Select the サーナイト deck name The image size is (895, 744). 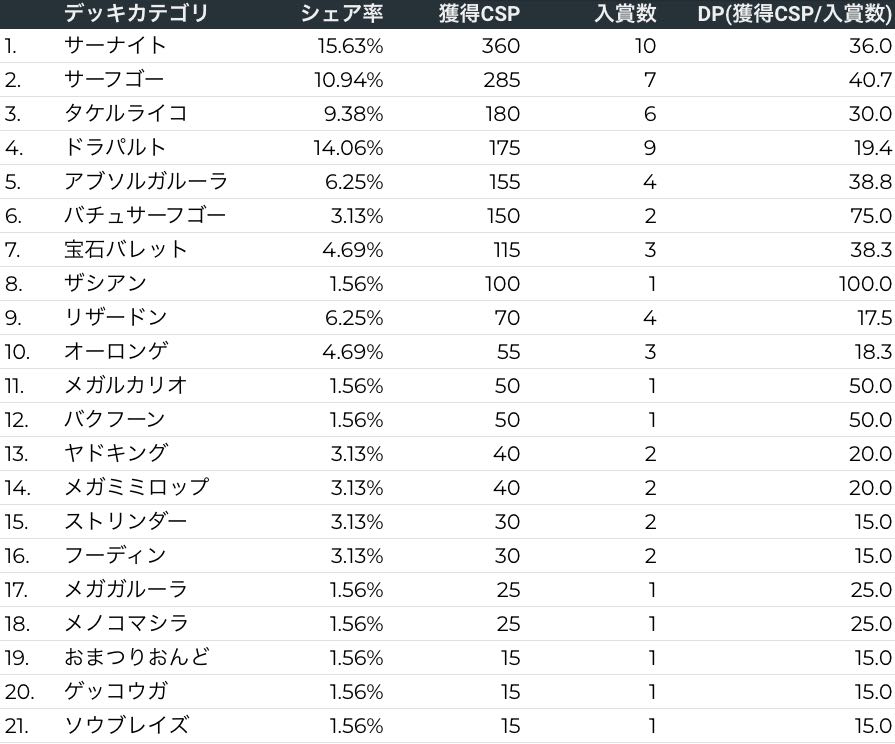pyautogui.click(x=115, y=46)
